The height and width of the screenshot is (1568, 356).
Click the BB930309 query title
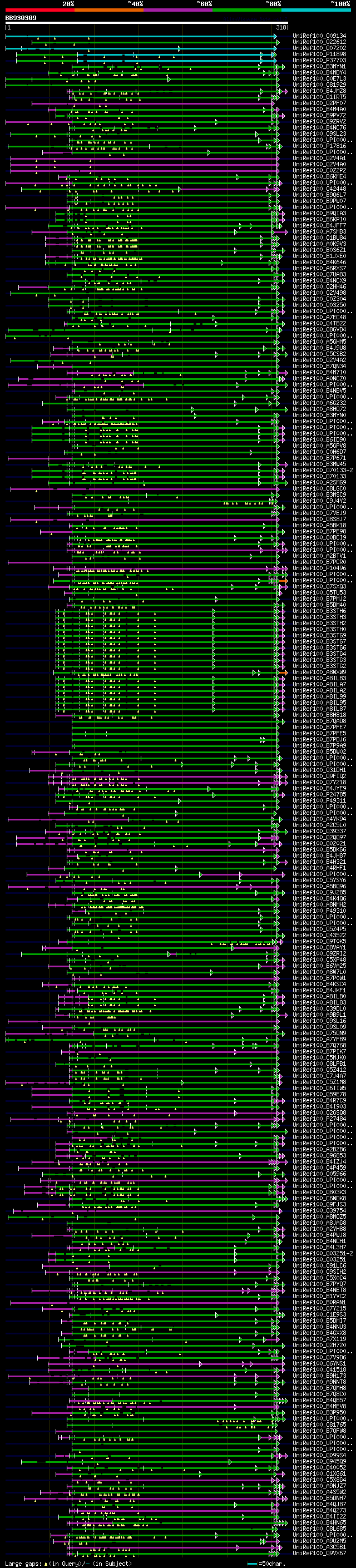[x=21, y=18]
